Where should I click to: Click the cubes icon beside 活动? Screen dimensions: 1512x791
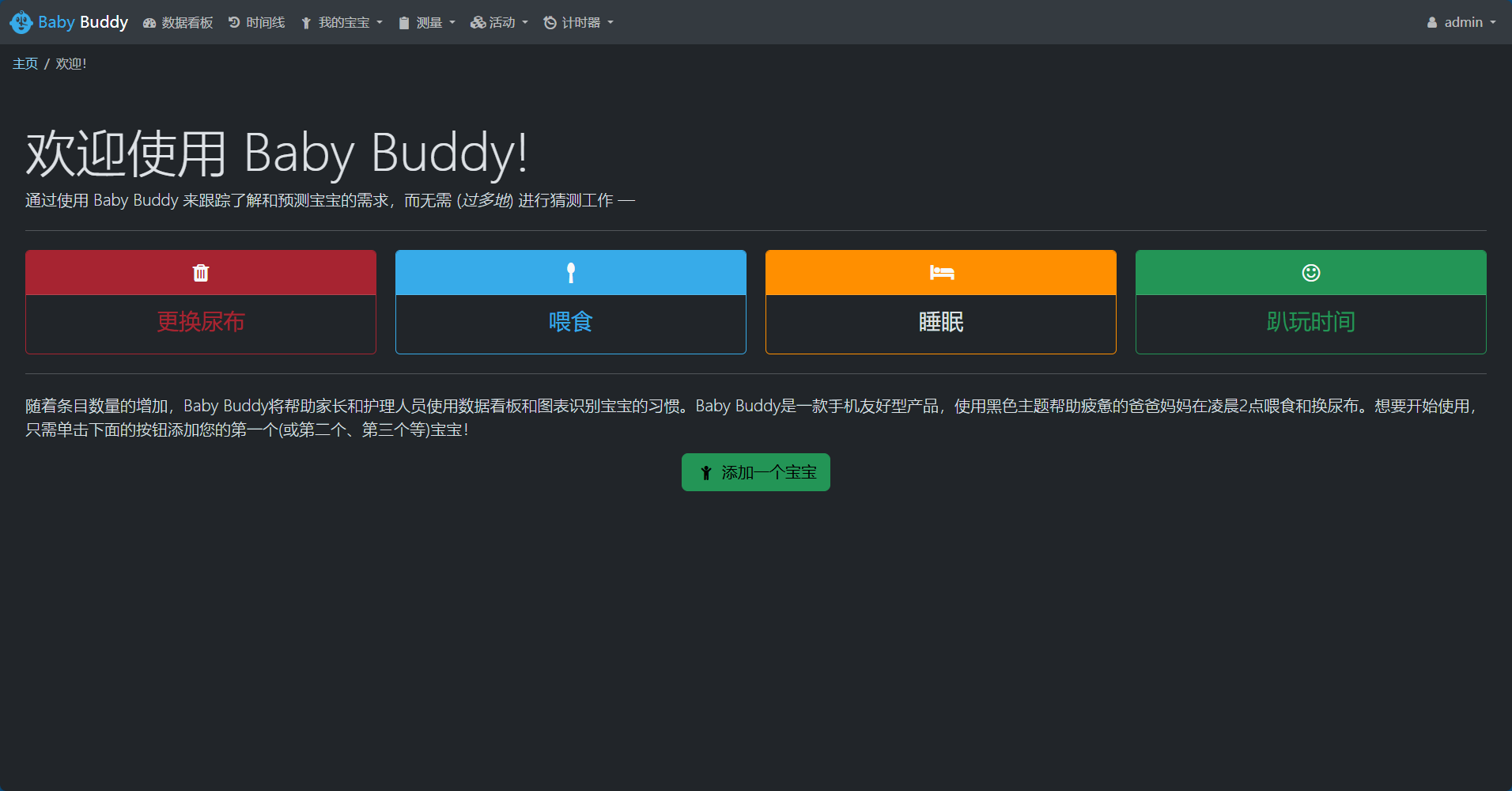coord(478,23)
